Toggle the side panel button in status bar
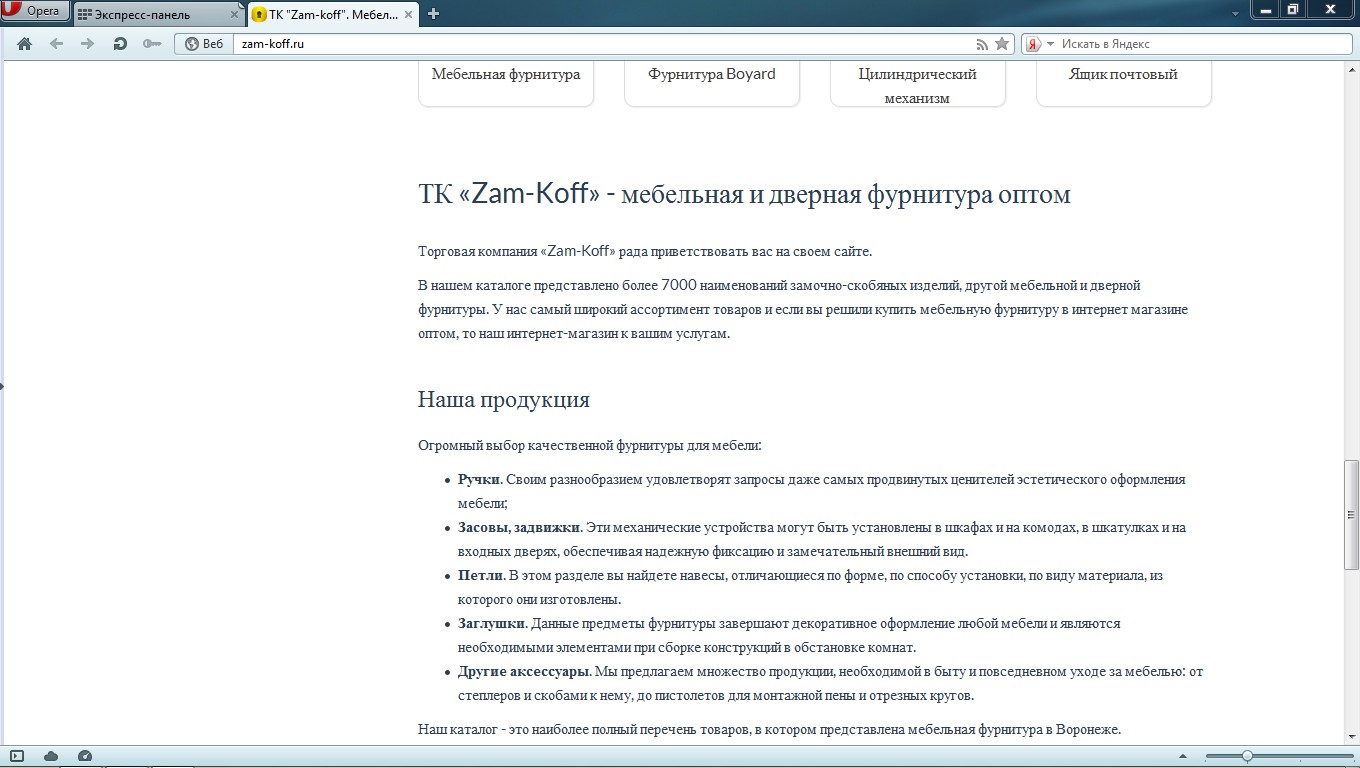The width and height of the screenshot is (1360, 768). pyautogui.click(x=17, y=756)
